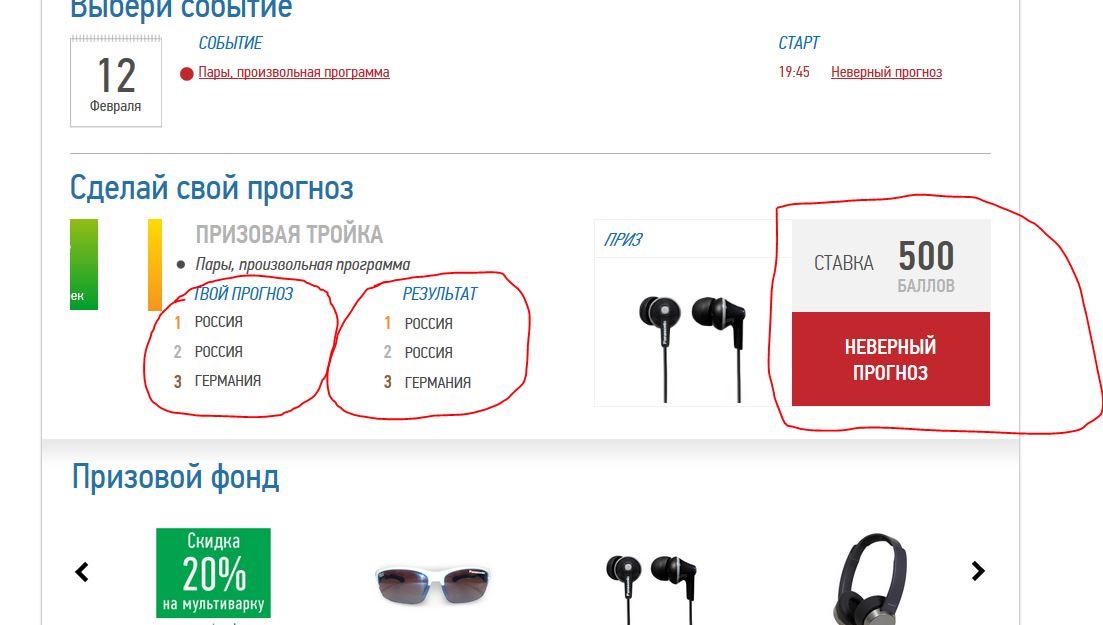Click the yellow-orange gradient bar
This screenshot has height=625, width=1103.
click(155, 265)
